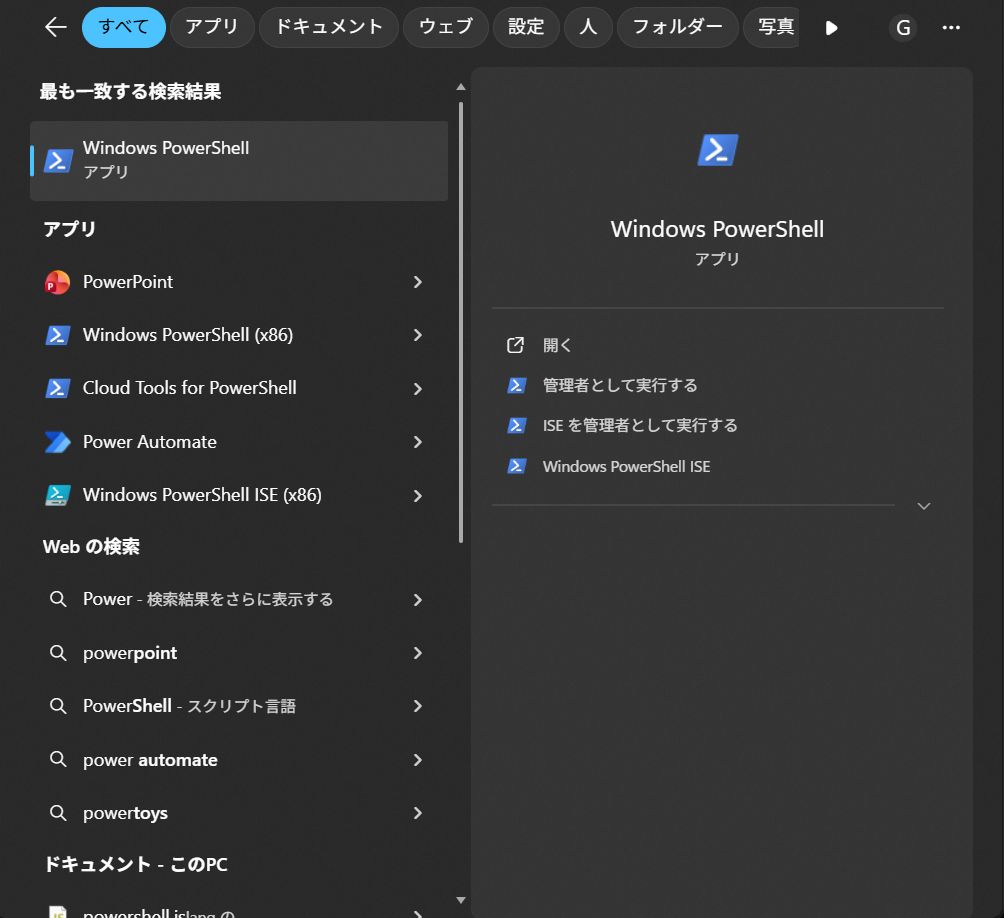Expand more actions with the down chevron in preview panel
The width and height of the screenshot is (1004, 918).
coord(923,506)
